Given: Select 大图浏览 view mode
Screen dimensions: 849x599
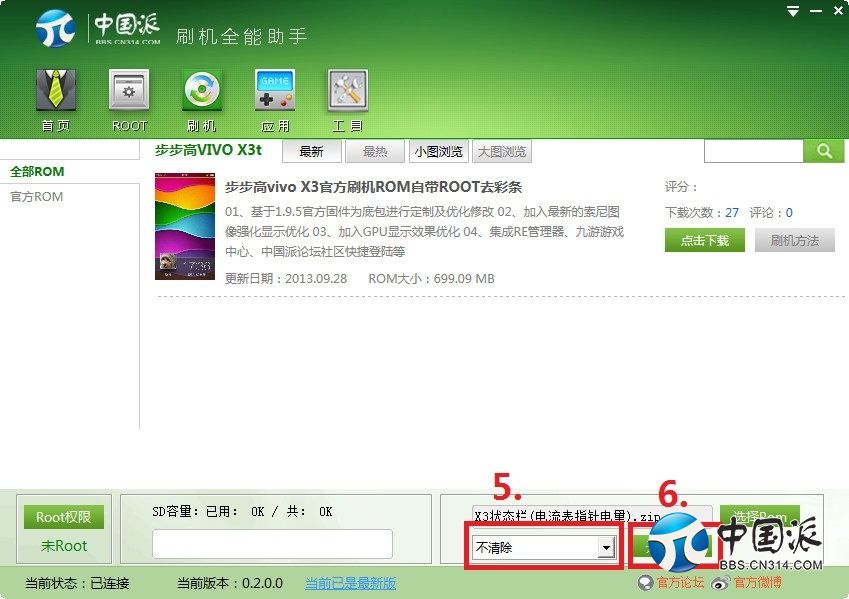Looking at the screenshot, I should click(x=502, y=152).
